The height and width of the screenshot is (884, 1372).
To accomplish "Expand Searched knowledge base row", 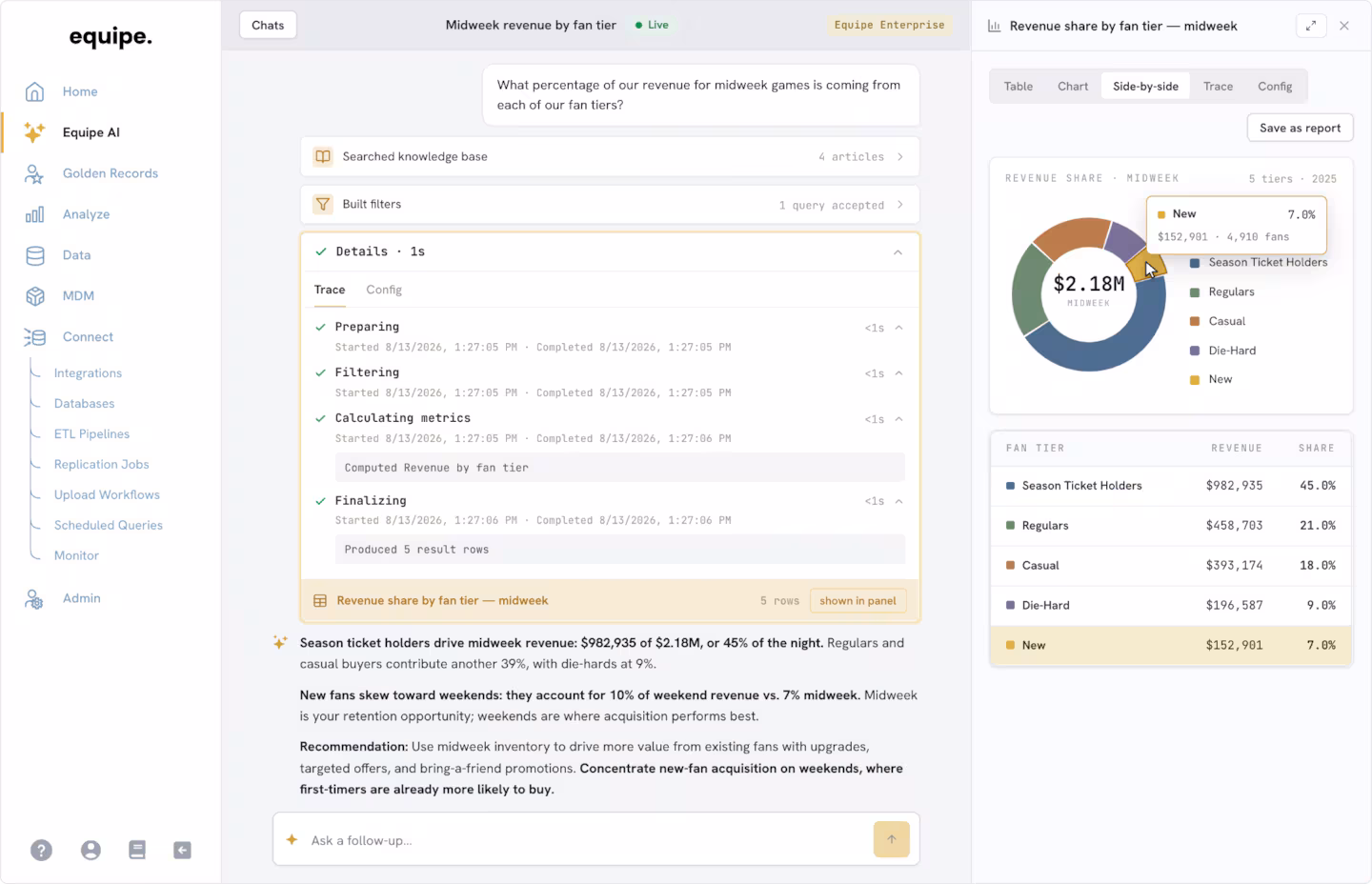I will (x=610, y=156).
